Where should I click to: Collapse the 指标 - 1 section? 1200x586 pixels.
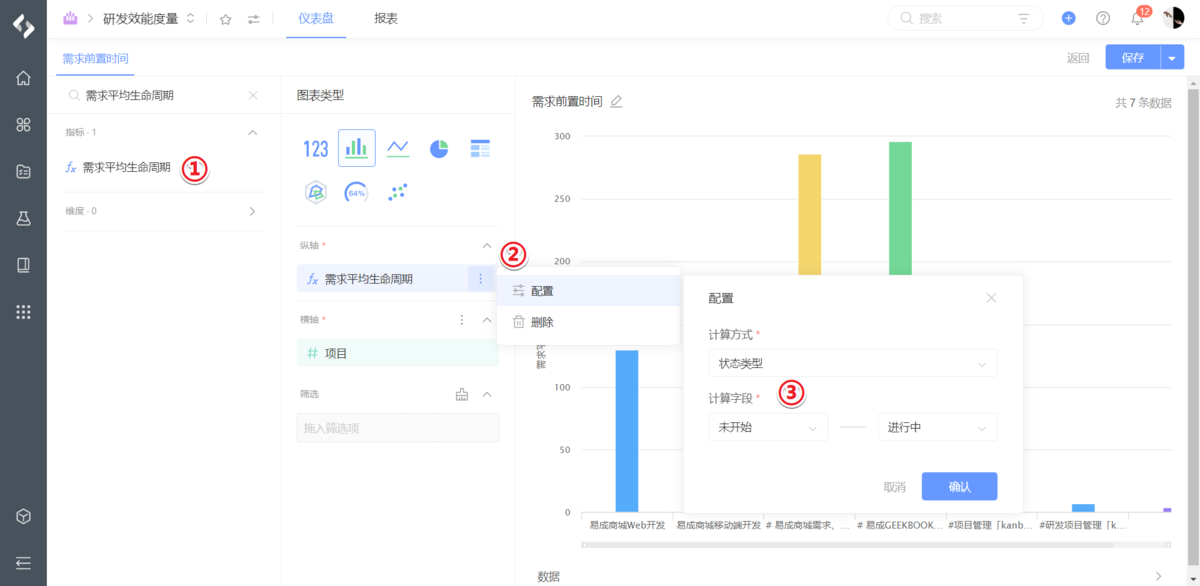click(252, 132)
